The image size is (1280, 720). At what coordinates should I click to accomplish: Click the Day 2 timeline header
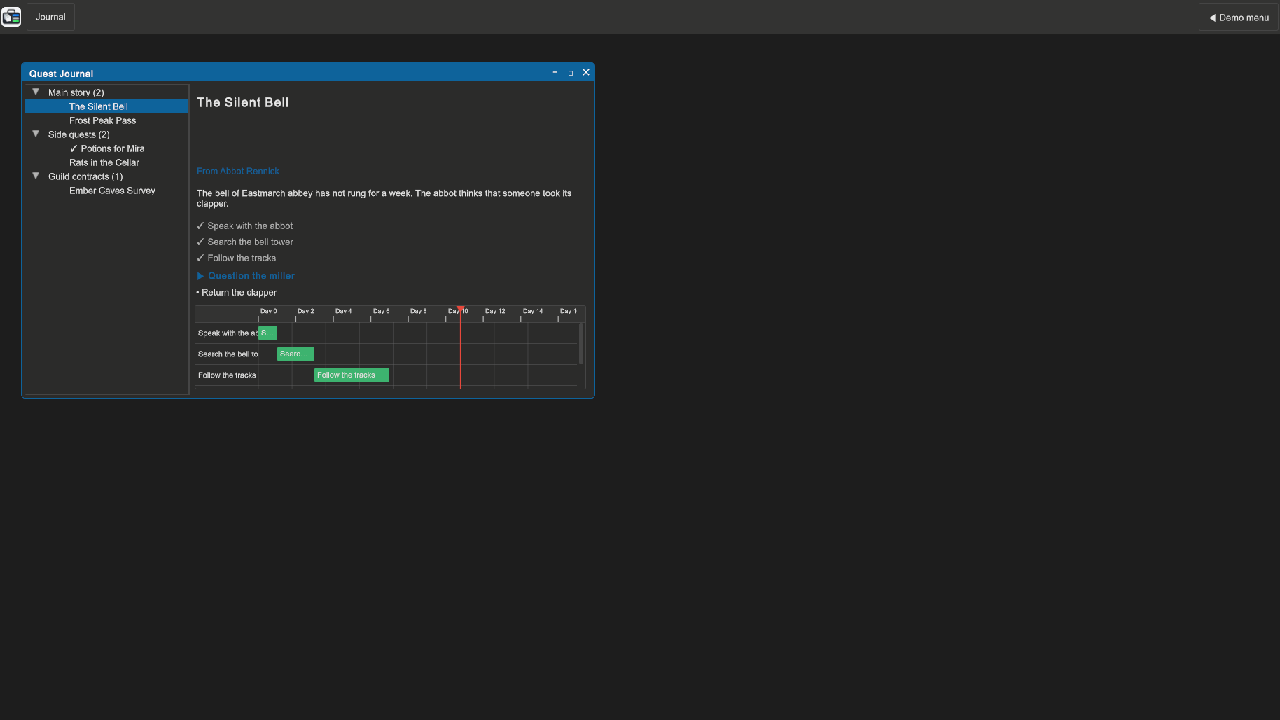pyautogui.click(x=306, y=311)
